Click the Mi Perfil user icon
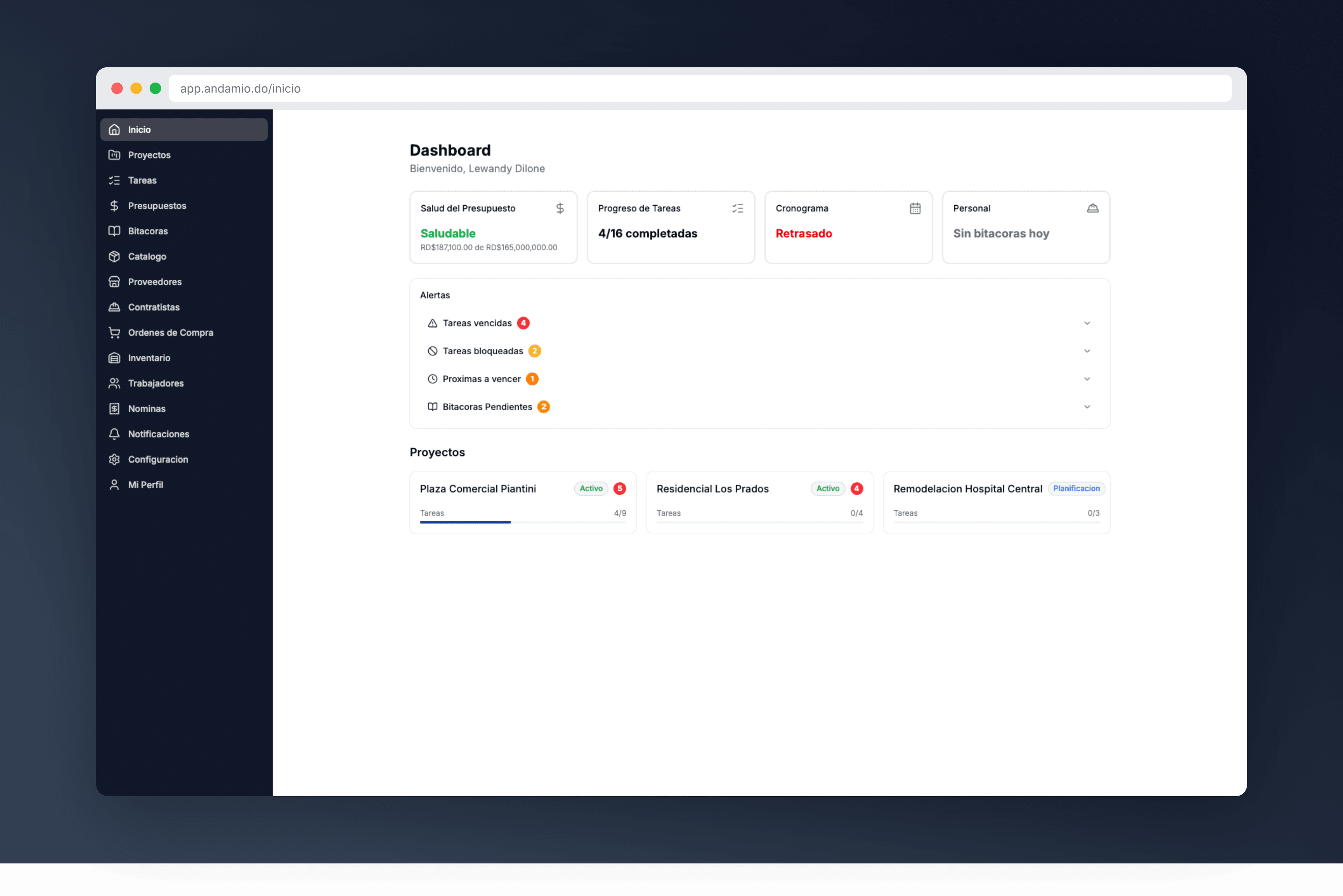This screenshot has width=1343, height=896. [114, 485]
